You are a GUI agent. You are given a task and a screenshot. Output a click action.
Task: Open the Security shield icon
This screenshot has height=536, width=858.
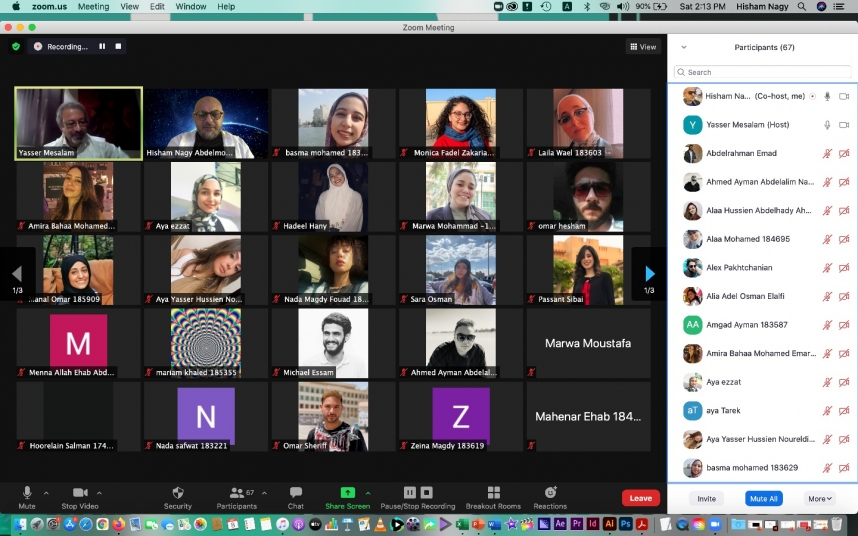coord(178,492)
